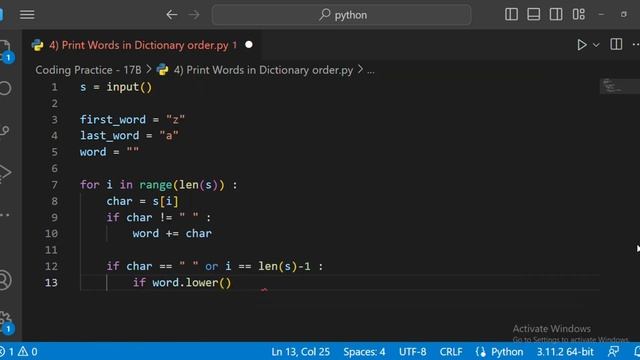This screenshot has width=640, height=360.
Task: Place cursor on 's = input()' line
Action: click(116, 87)
